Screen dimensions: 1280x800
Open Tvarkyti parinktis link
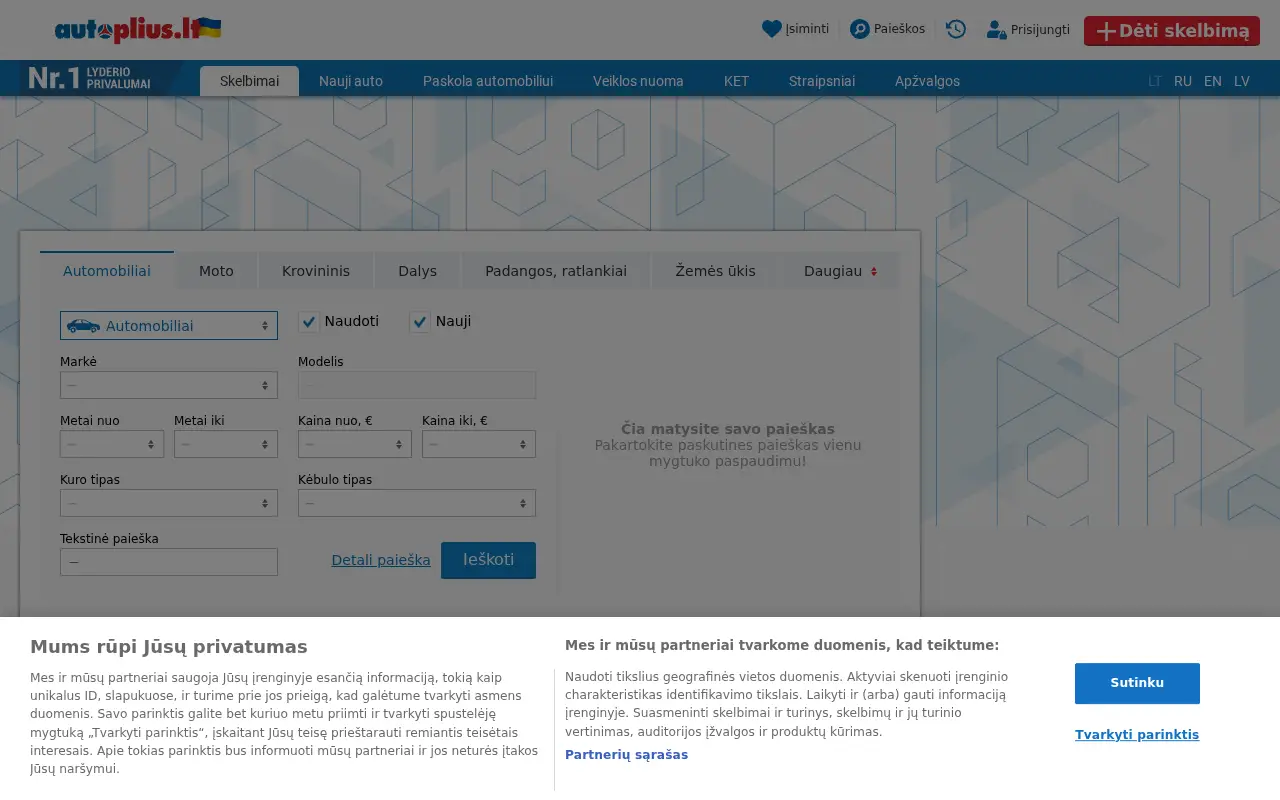tap(1137, 735)
